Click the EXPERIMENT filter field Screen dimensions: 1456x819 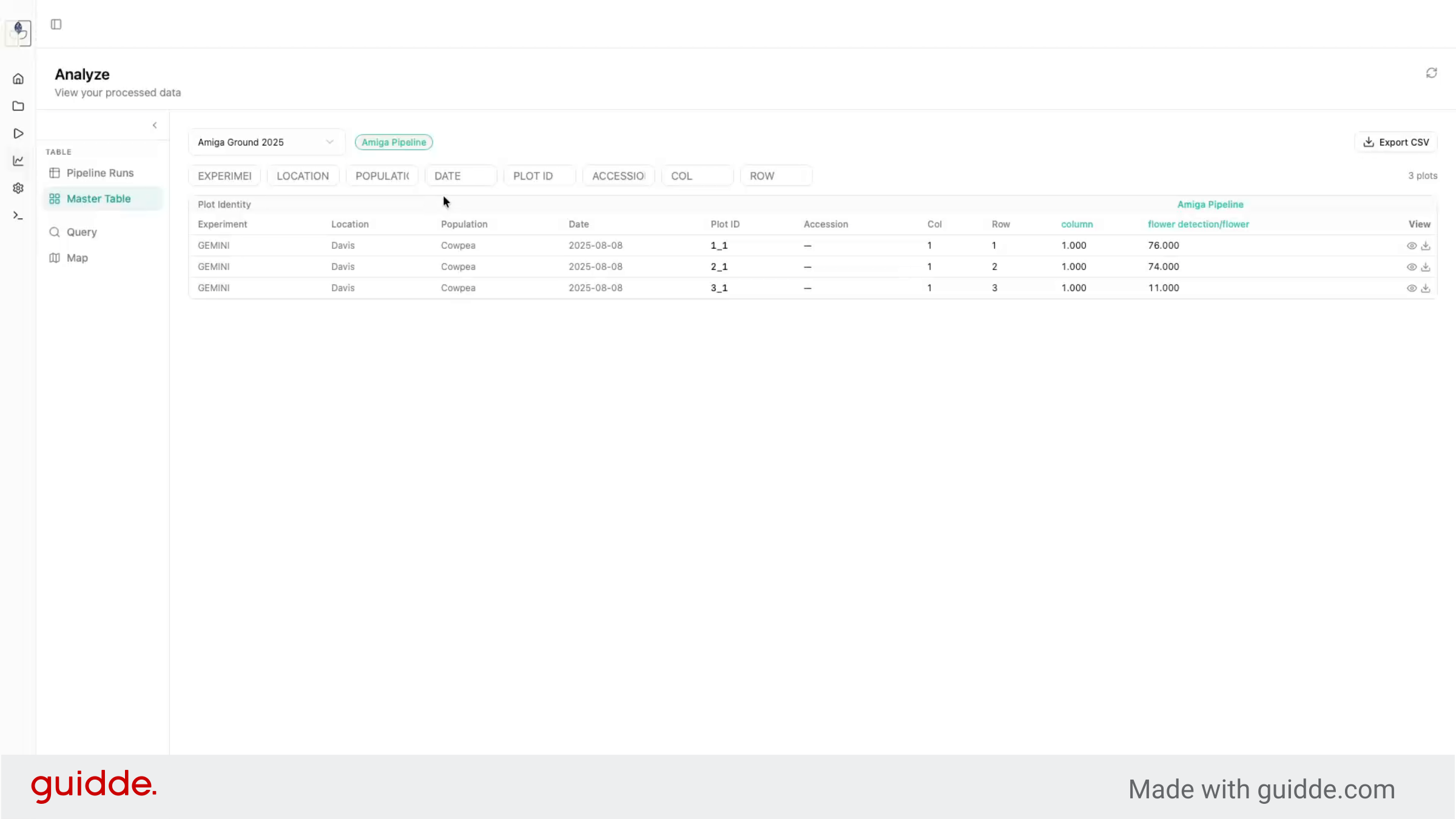[x=224, y=176]
